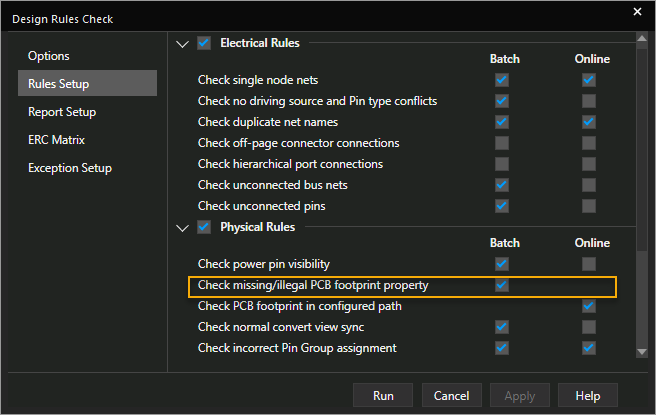The height and width of the screenshot is (415, 656).
Task: Switch to the ERC Matrix page
Action: 56,140
